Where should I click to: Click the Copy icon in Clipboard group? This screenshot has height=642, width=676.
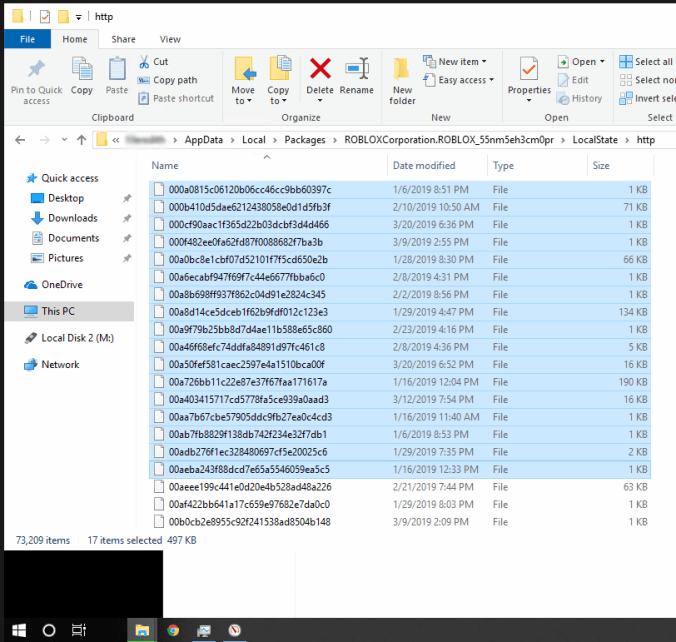(x=82, y=69)
